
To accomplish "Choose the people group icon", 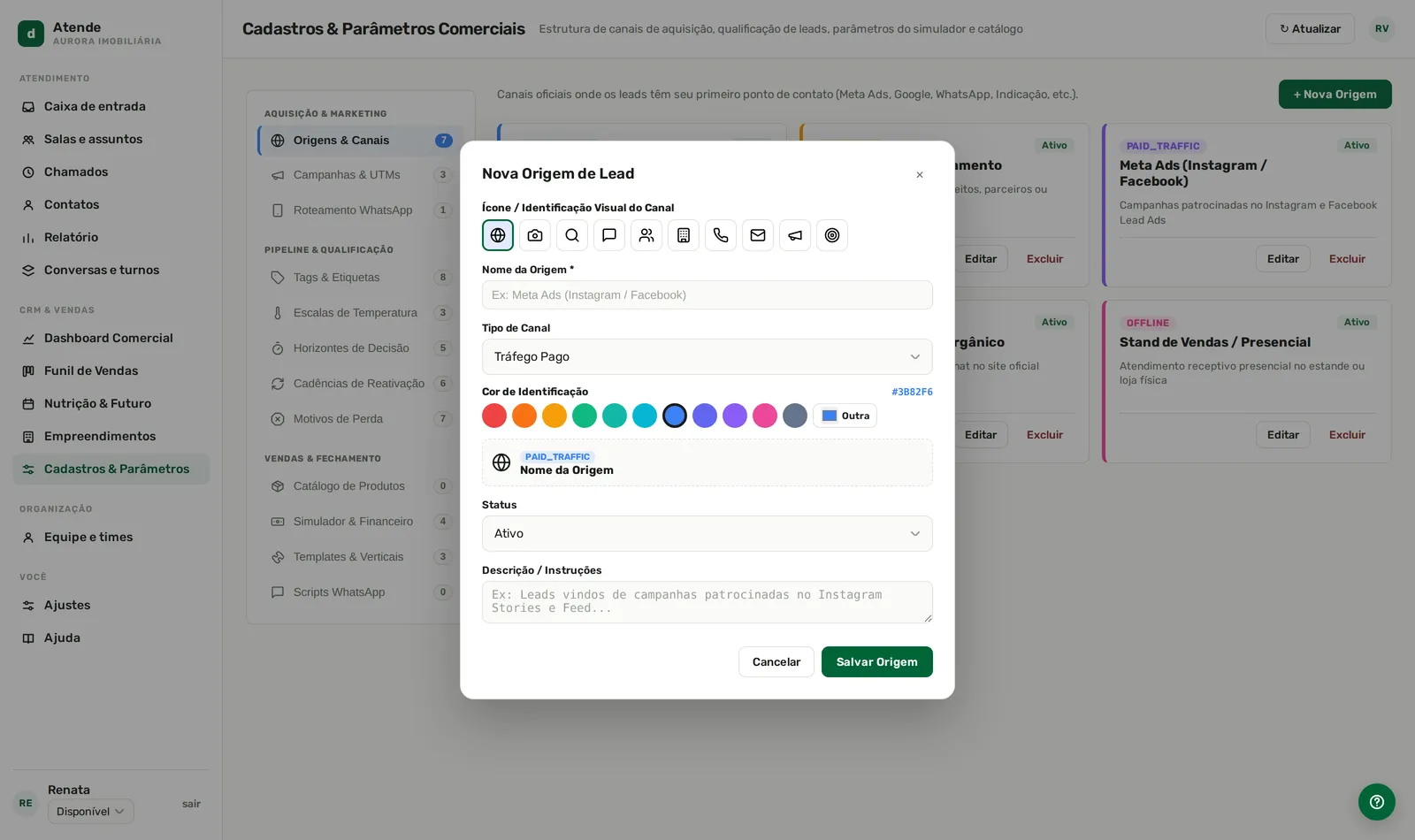I will click(646, 235).
